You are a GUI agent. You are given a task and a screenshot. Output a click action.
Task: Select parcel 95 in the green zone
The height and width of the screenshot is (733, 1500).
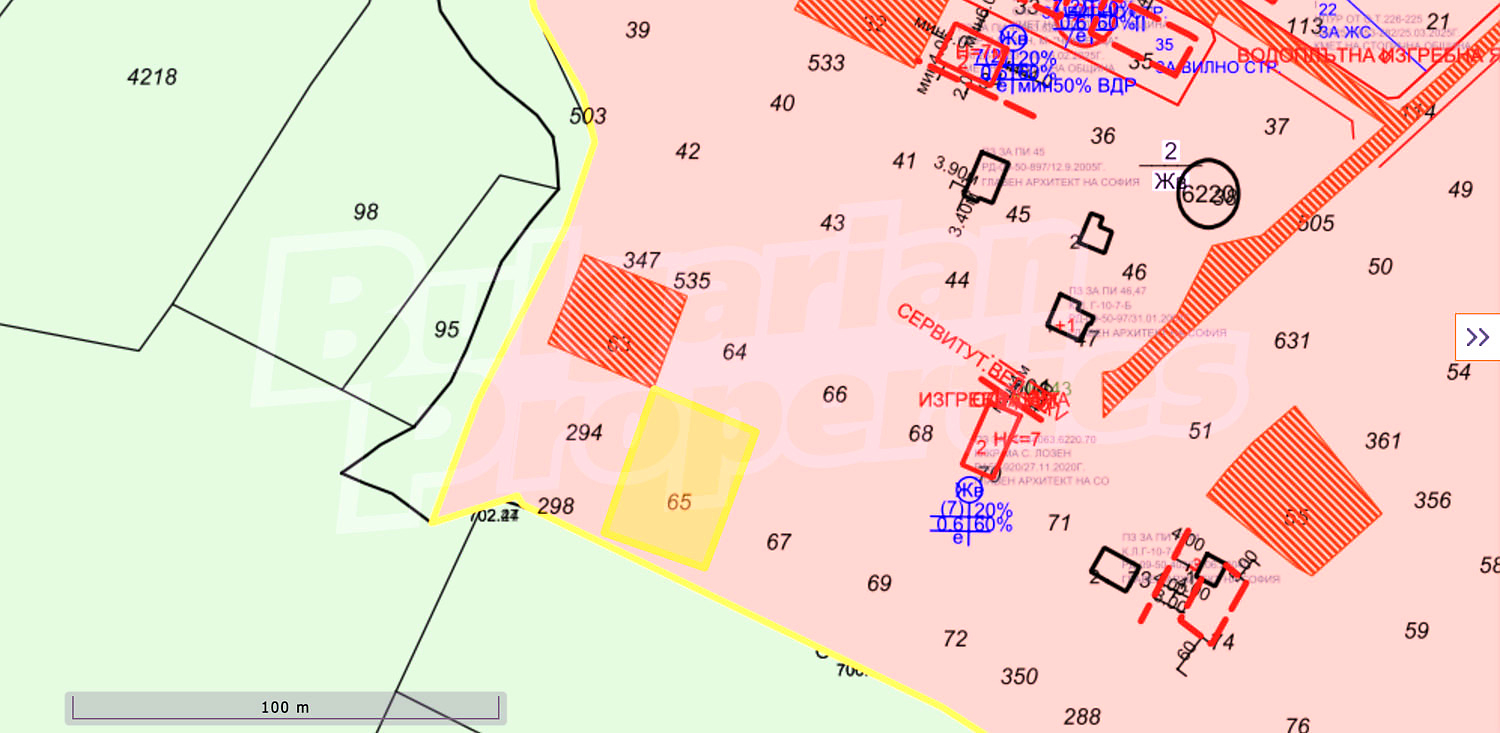click(447, 329)
